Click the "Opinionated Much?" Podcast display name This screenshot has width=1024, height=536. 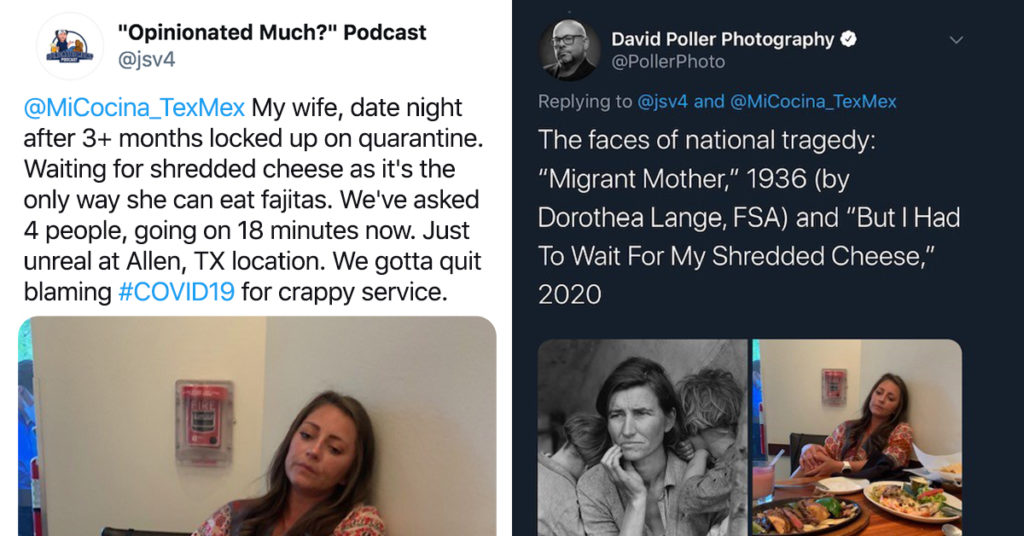[x=272, y=32]
